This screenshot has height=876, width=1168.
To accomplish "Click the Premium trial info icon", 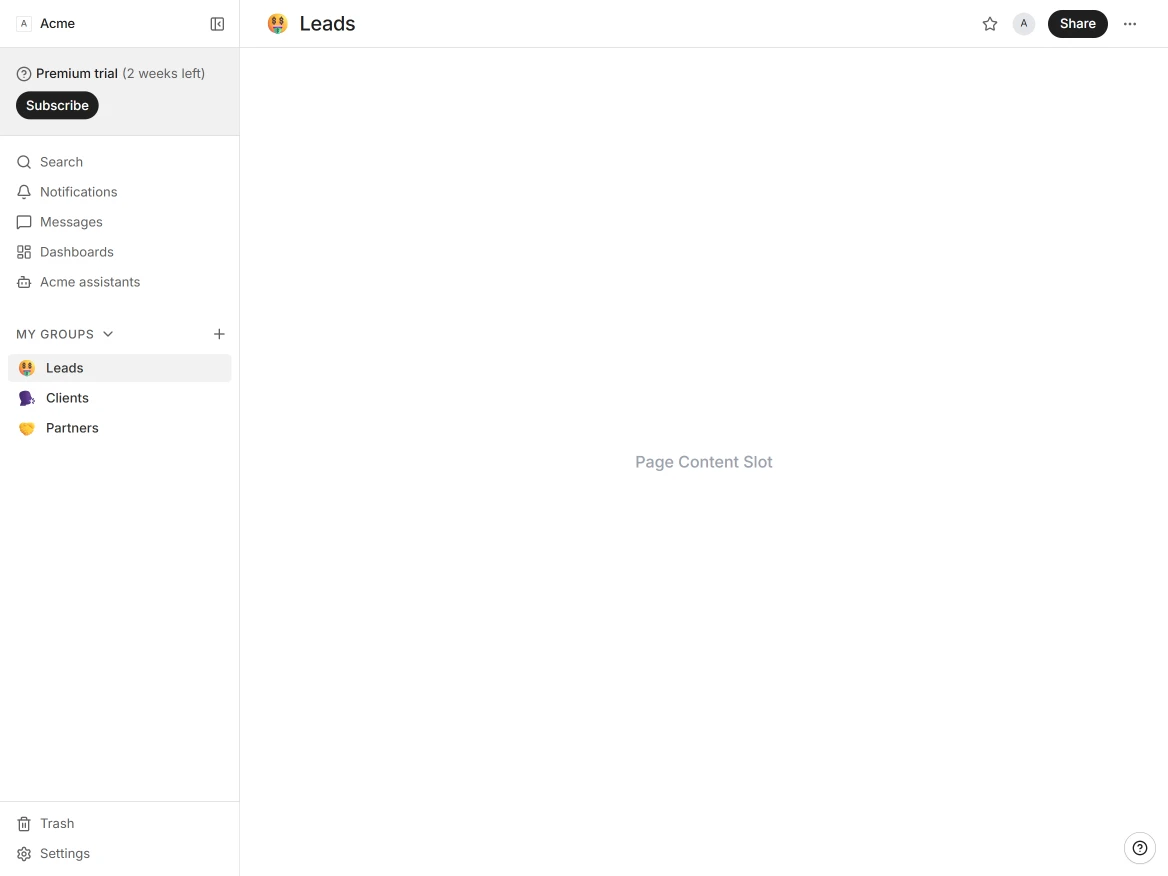I will pos(24,74).
